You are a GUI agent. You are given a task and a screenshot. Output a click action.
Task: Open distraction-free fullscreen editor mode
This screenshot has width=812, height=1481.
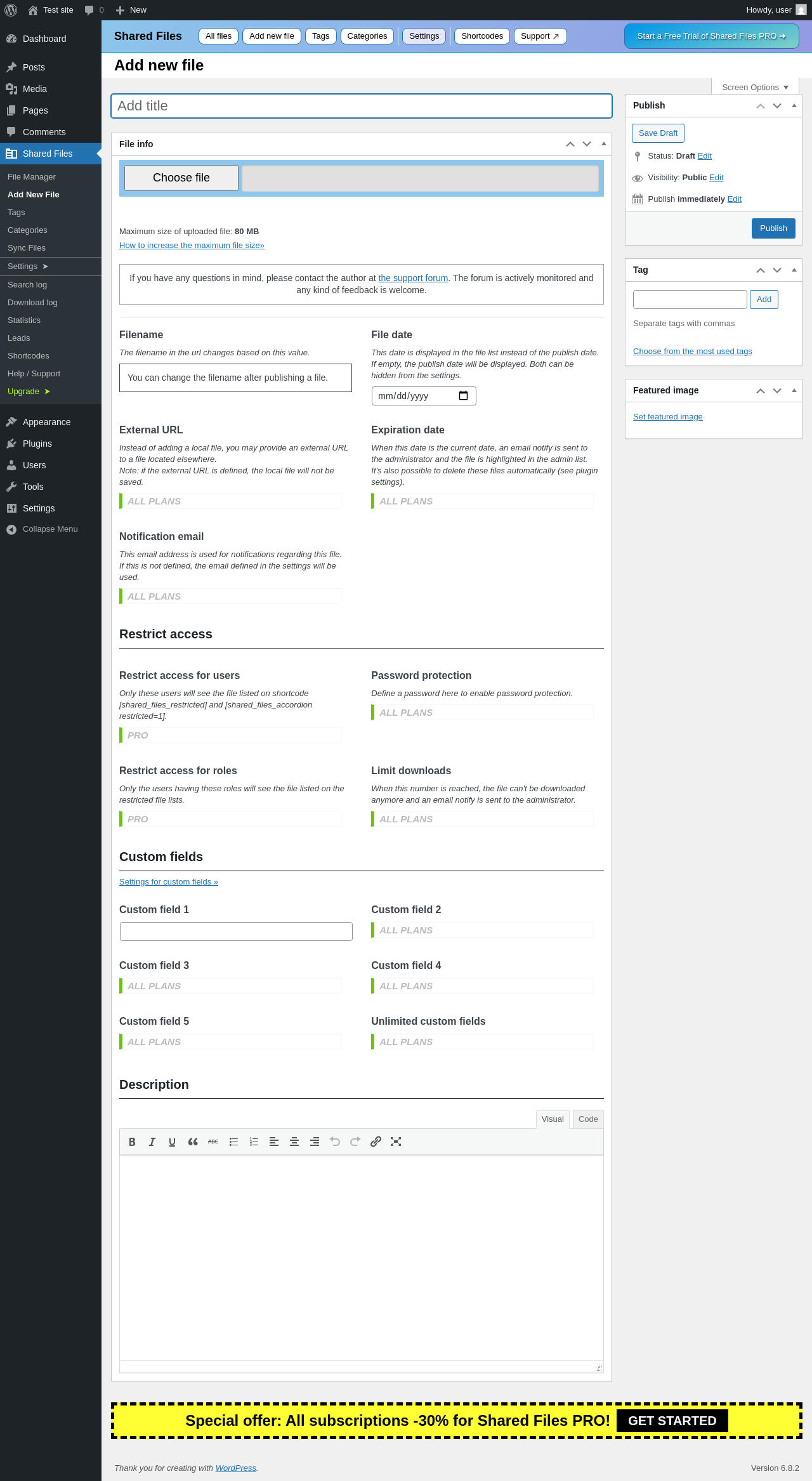pyautogui.click(x=396, y=1142)
